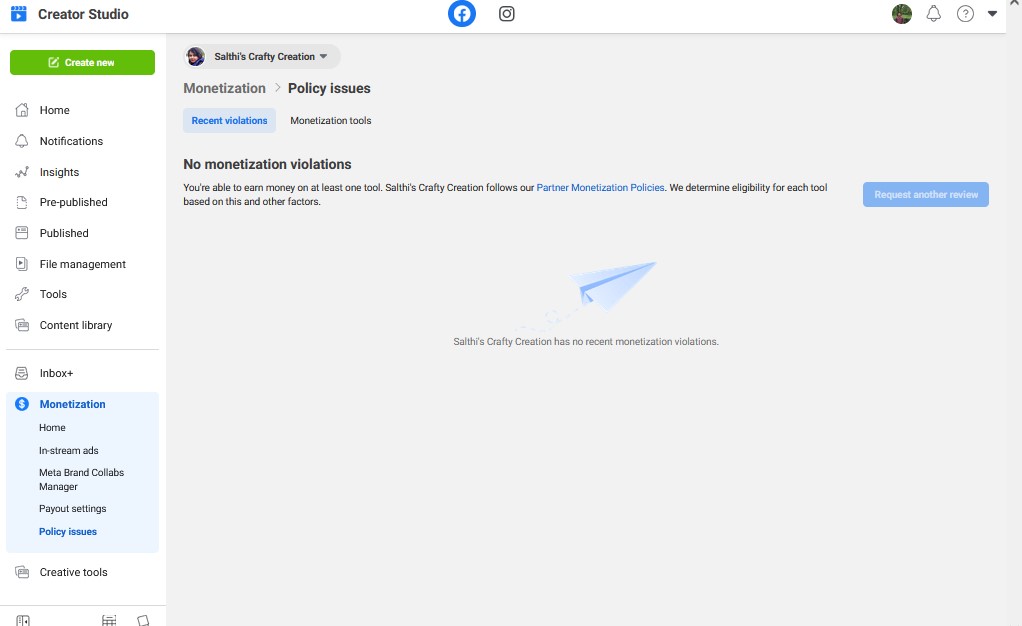Open Payout settings sub-item

72,509
